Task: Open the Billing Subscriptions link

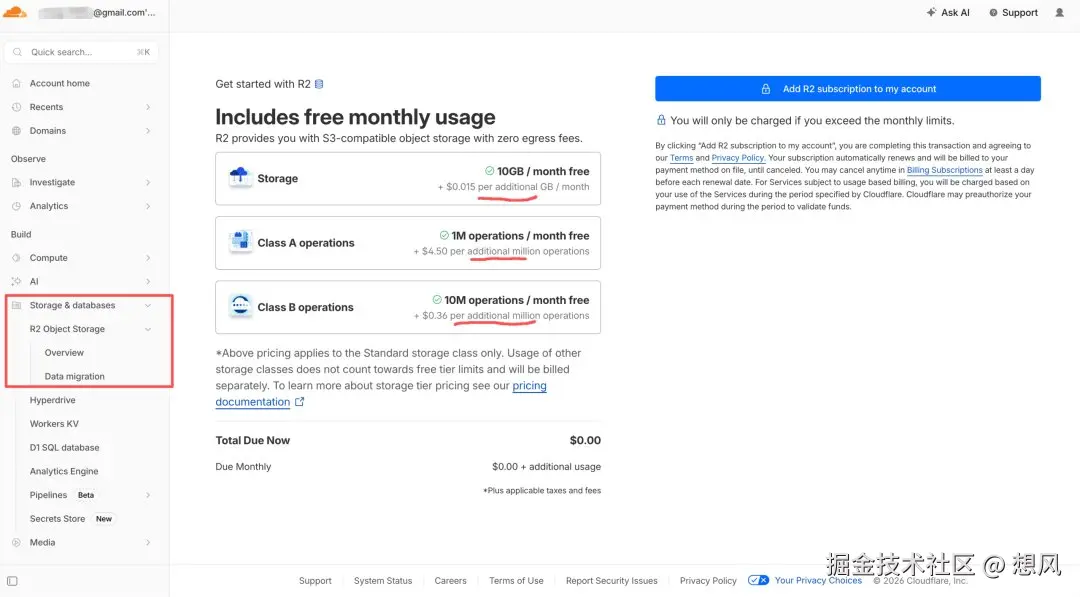Action: point(944,170)
